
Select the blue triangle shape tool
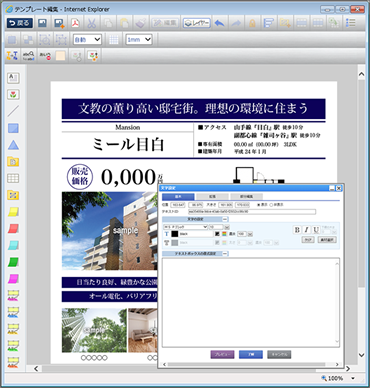coord(13,145)
